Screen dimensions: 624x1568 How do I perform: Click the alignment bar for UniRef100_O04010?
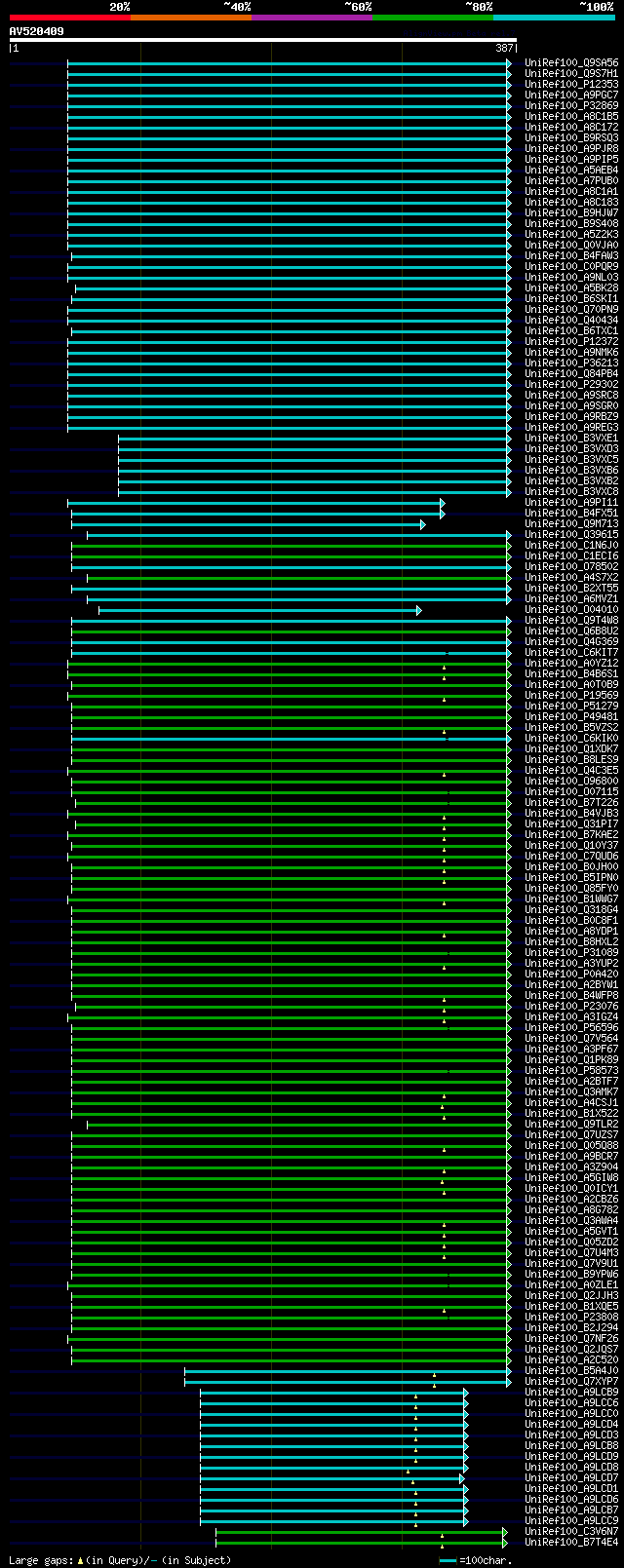tap(259, 610)
